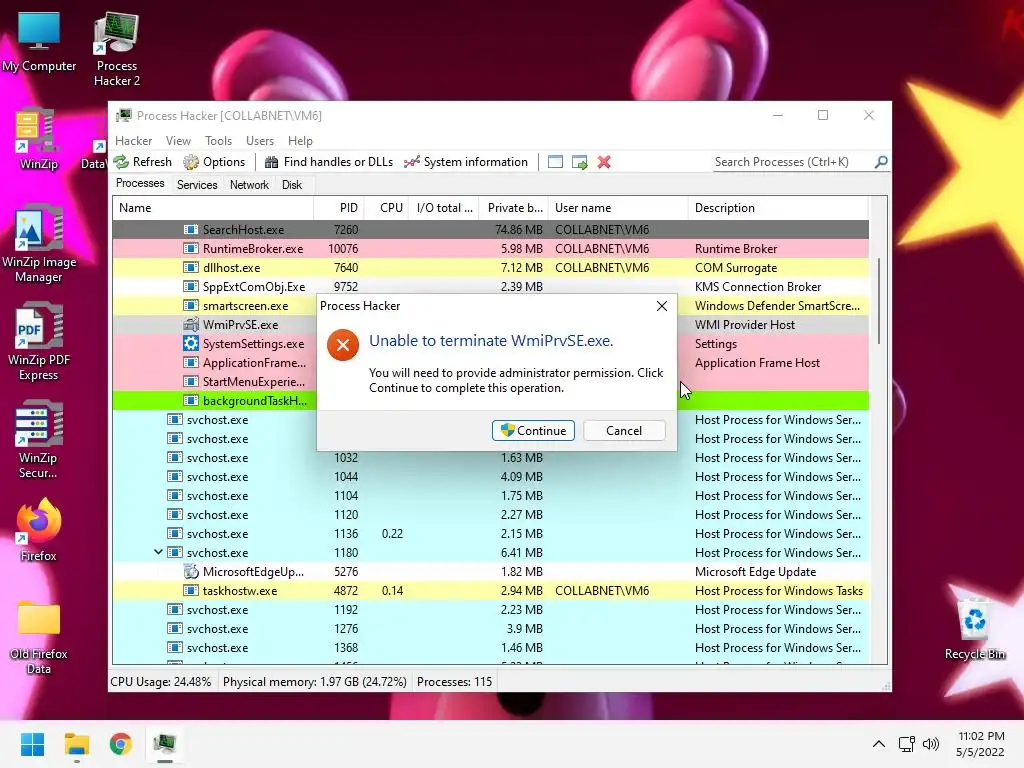Screen dimensions: 1024x768
Task: Sort by the PID column header
Action: coord(339,208)
